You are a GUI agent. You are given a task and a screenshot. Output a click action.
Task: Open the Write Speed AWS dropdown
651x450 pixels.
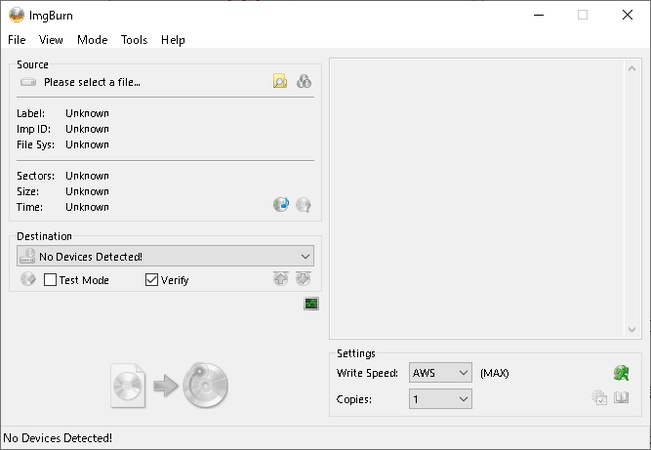440,373
